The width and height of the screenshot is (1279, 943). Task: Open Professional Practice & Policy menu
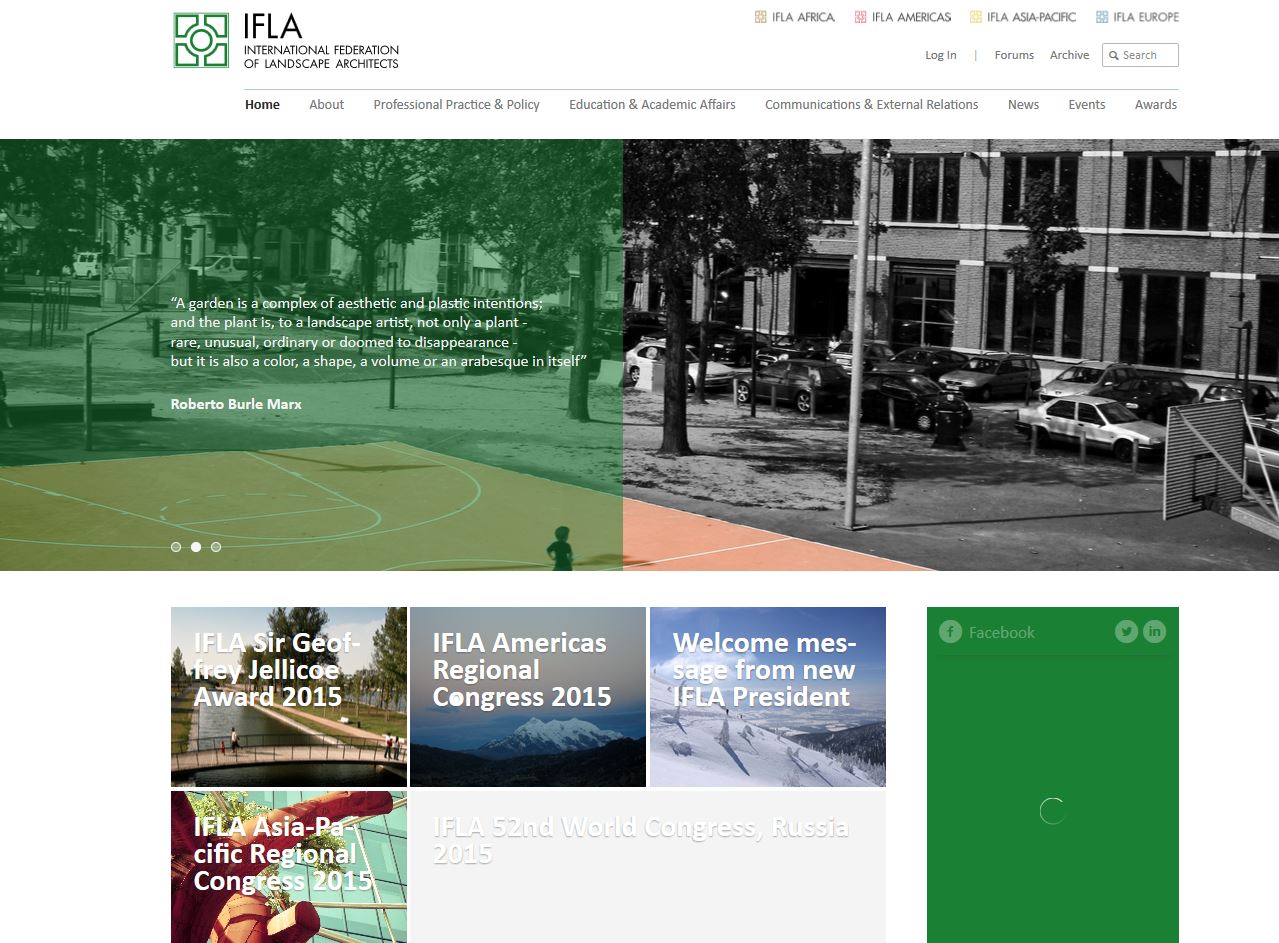pyautogui.click(x=456, y=104)
